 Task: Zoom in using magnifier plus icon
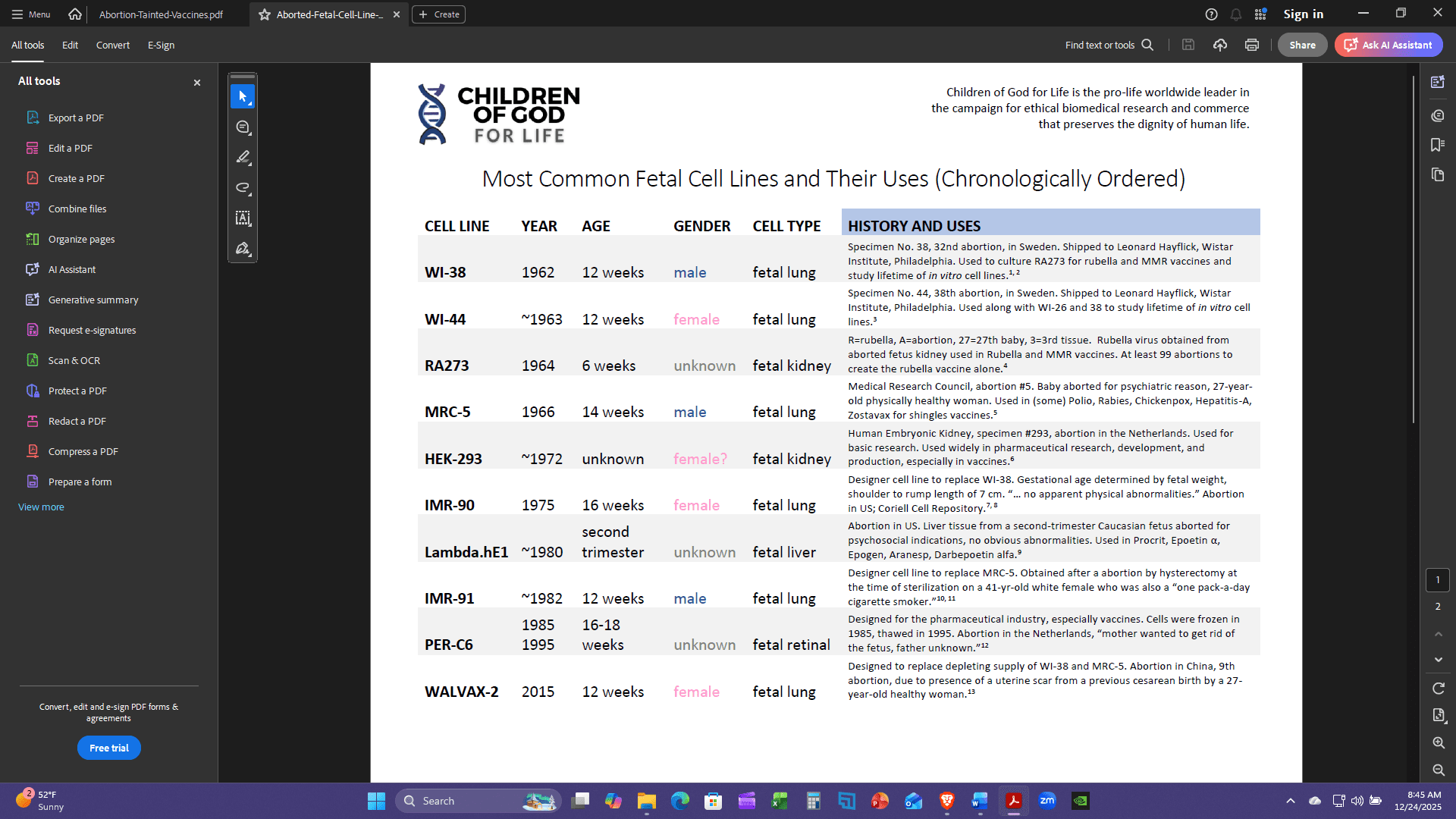(x=1438, y=743)
